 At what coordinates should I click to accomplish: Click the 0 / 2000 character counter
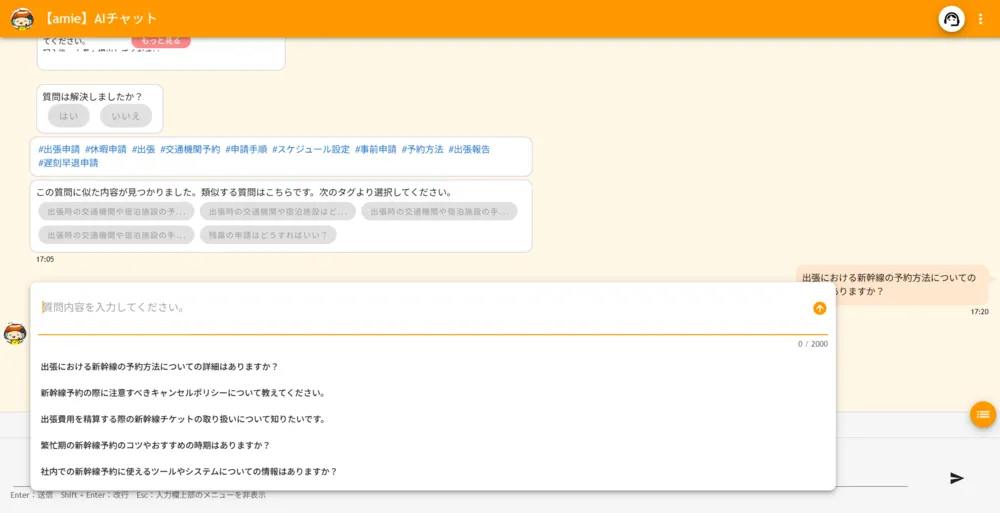coord(812,344)
